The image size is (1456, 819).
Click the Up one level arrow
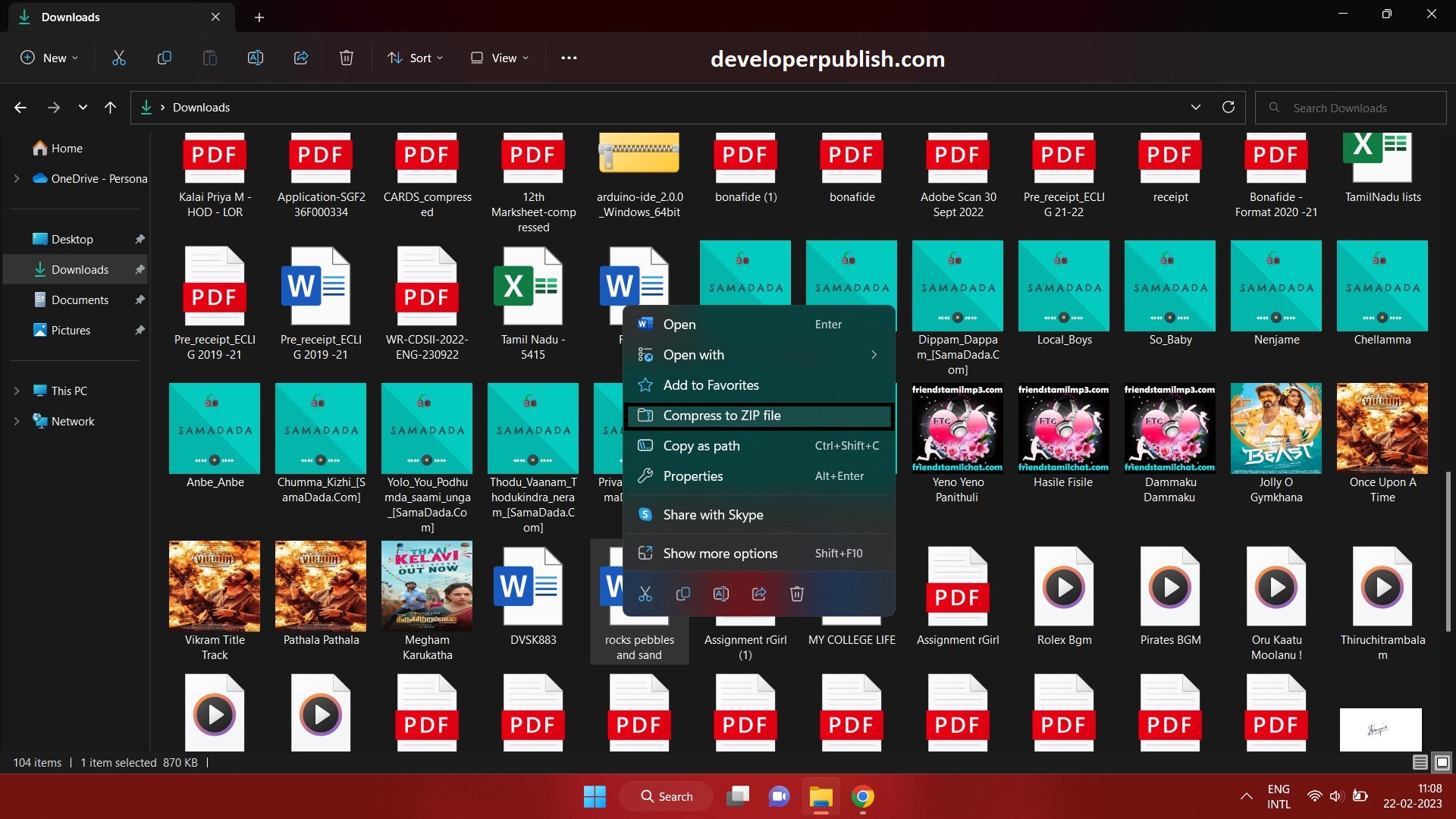tap(110, 107)
